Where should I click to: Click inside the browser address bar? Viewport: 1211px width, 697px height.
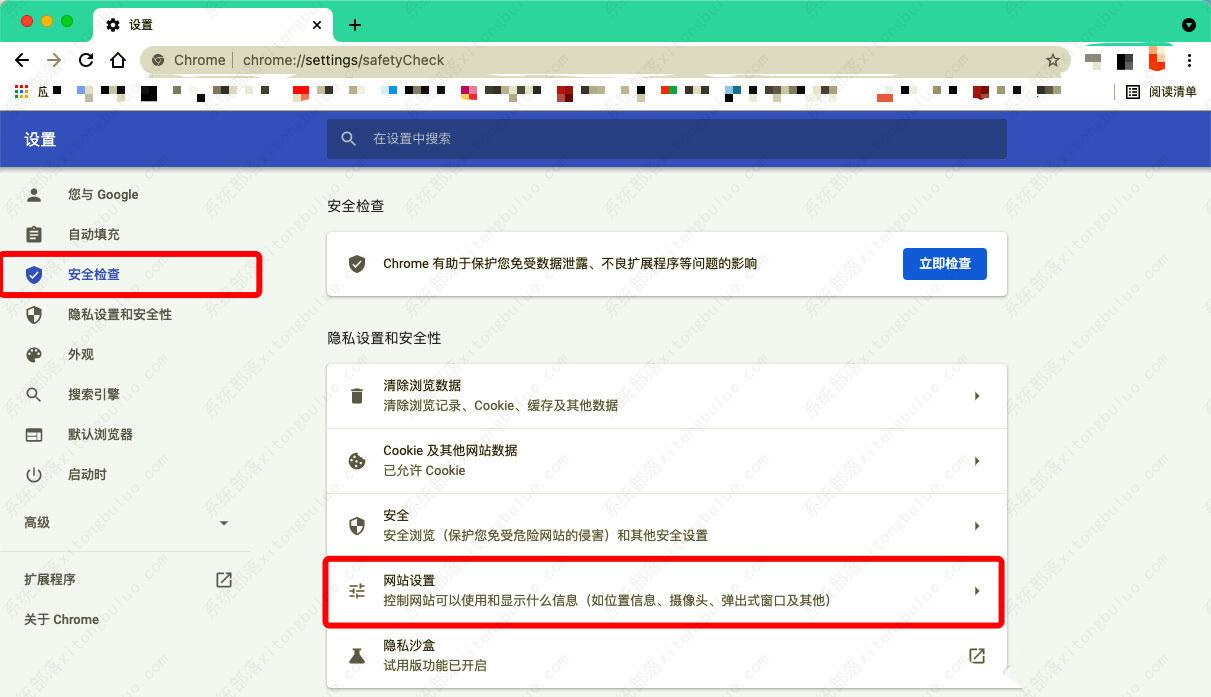pyautogui.click(x=500, y=60)
